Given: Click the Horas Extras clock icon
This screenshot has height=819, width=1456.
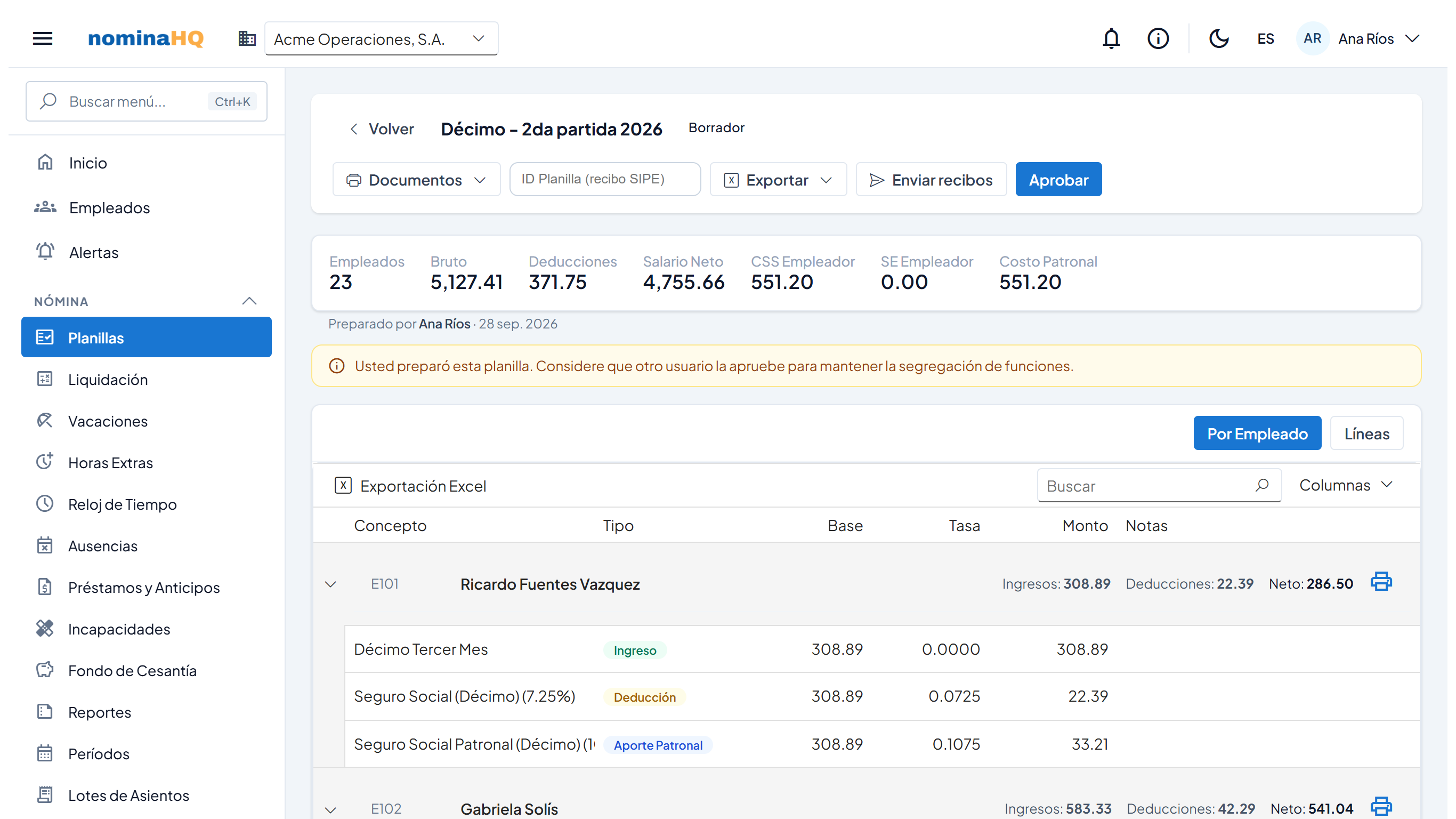Looking at the screenshot, I should point(45,462).
